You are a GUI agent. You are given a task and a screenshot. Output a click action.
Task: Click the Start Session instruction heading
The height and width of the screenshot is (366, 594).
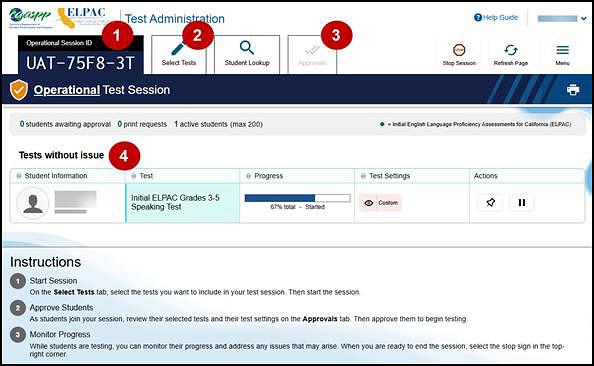pos(53,281)
